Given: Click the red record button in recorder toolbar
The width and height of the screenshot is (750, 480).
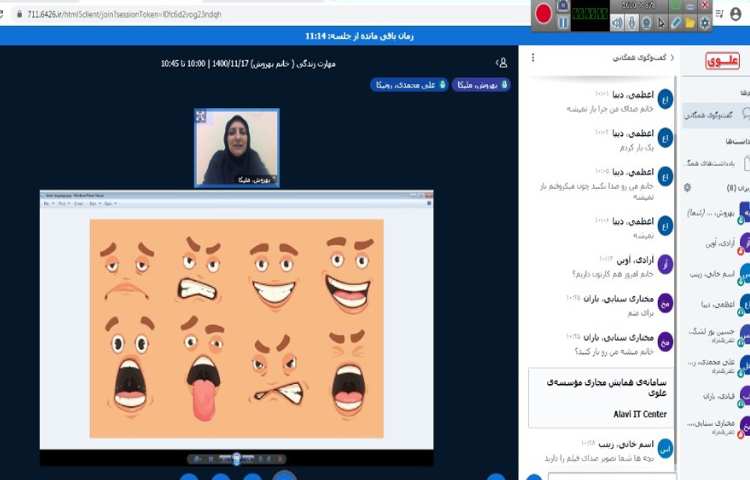Looking at the screenshot, I should click(544, 13).
